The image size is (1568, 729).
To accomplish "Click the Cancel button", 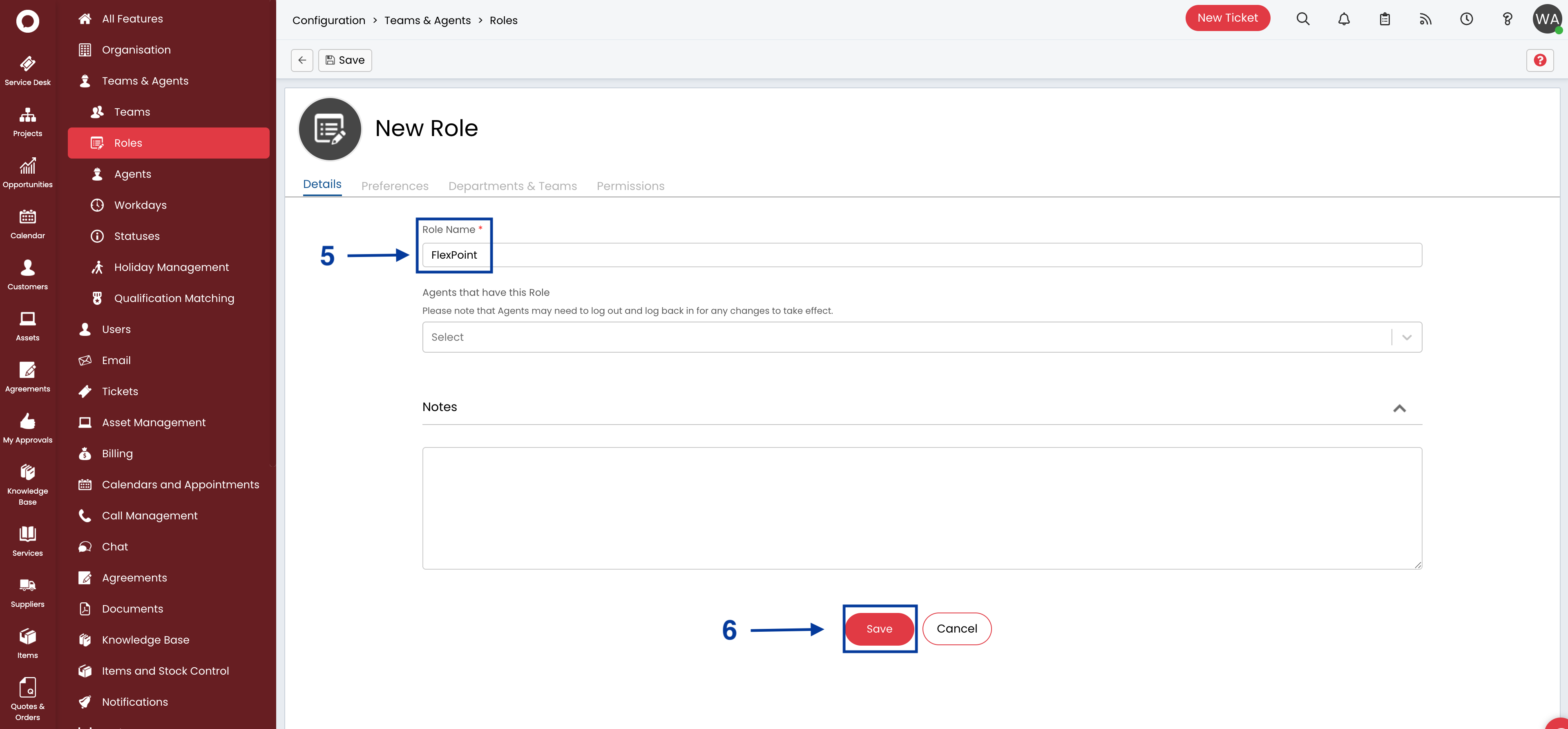I will pyautogui.click(x=956, y=628).
